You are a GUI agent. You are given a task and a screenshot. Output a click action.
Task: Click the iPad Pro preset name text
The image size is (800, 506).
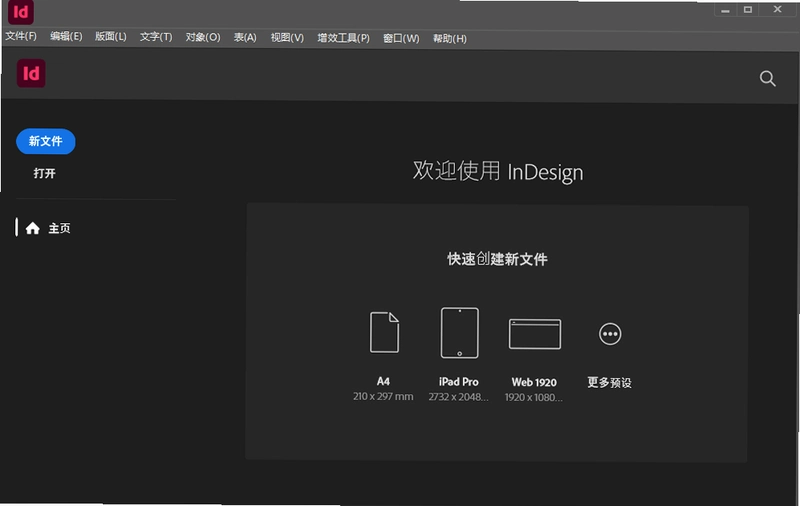coord(459,382)
